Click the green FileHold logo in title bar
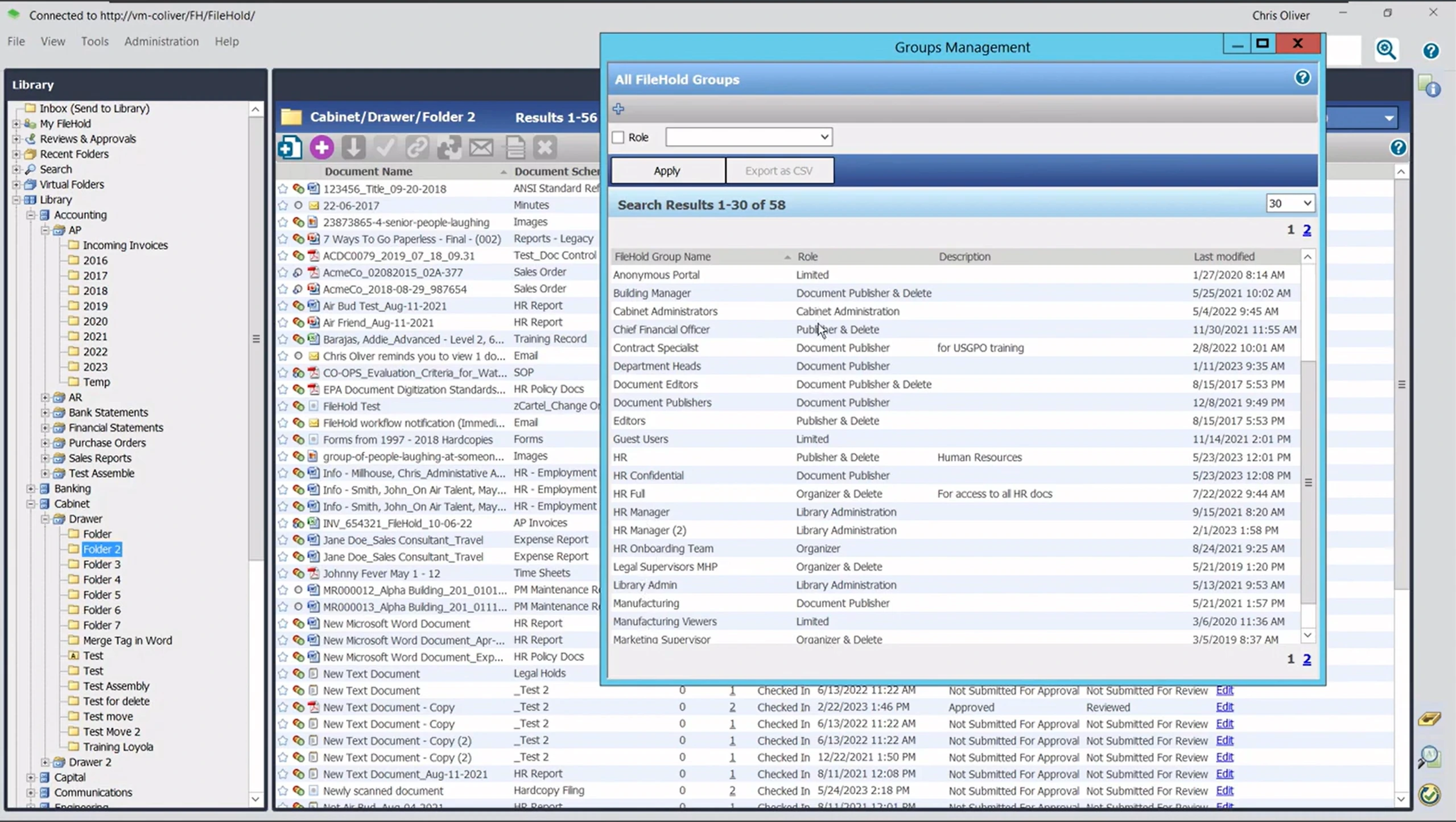1456x822 pixels. pyautogui.click(x=14, y=14)
